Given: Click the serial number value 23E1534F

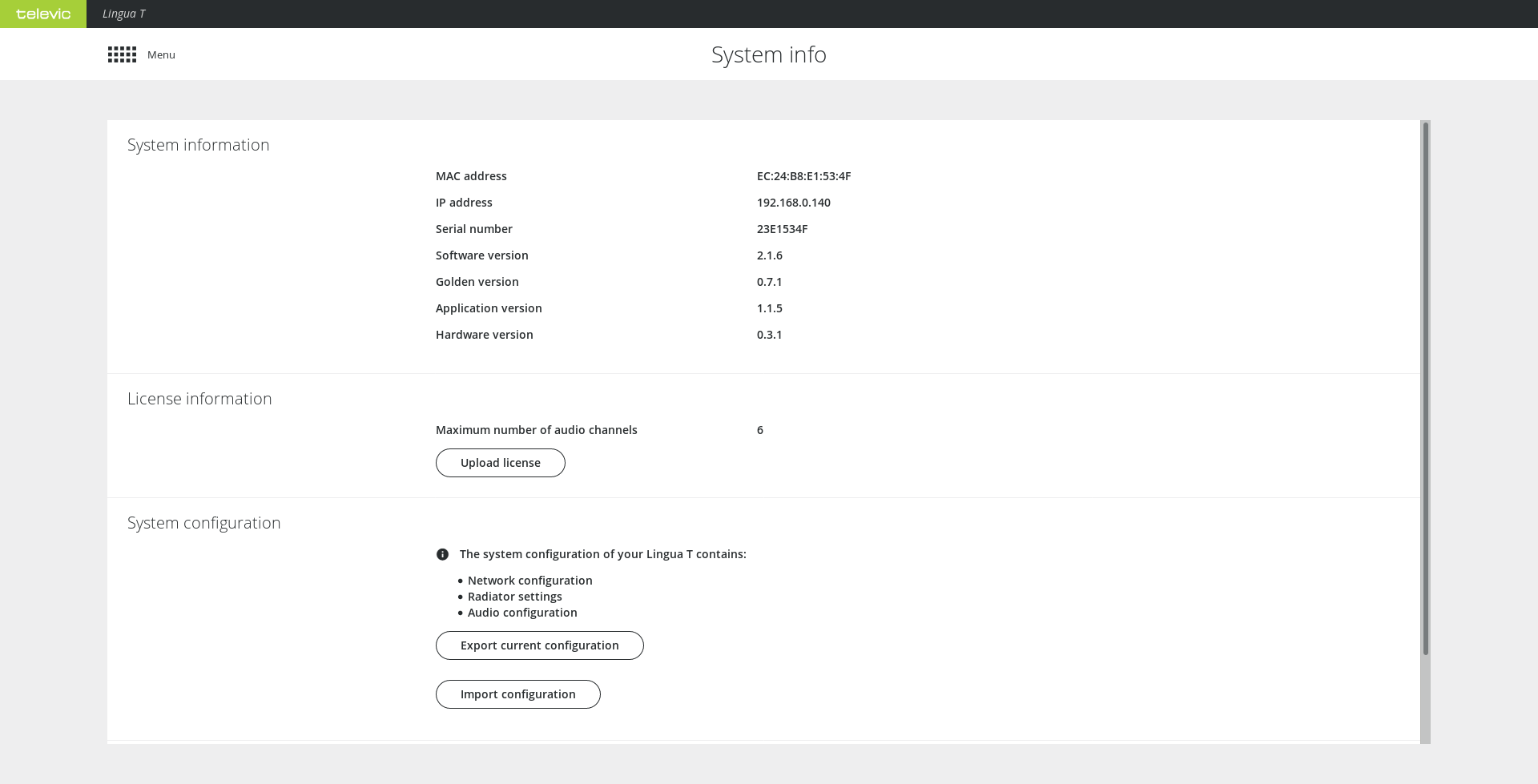Looking at the screenshot, I should pyautogui.click(x=782, y=229).
